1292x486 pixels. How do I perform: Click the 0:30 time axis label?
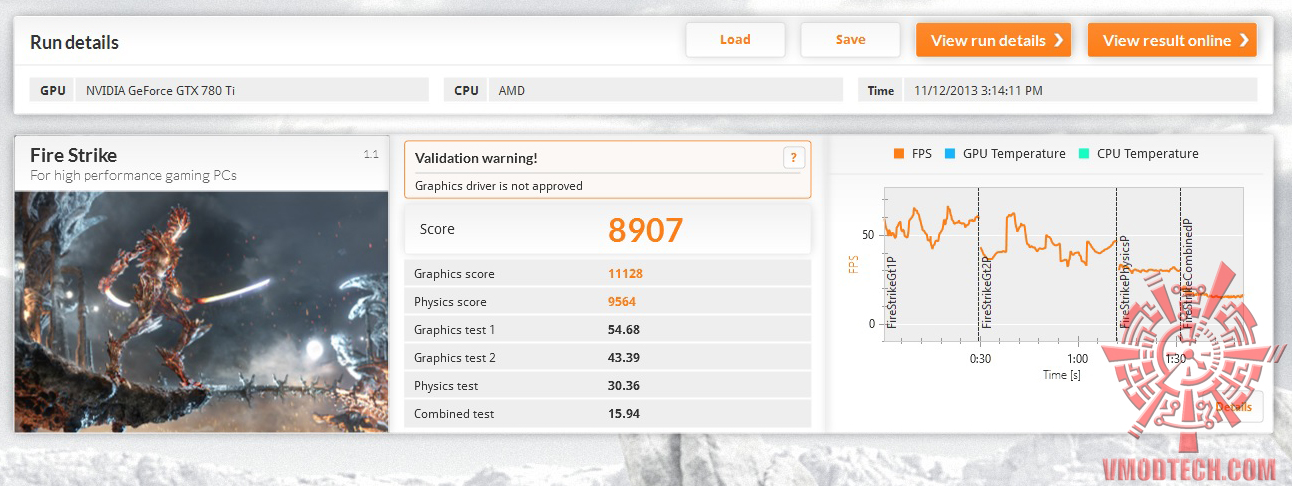point(980,359)
